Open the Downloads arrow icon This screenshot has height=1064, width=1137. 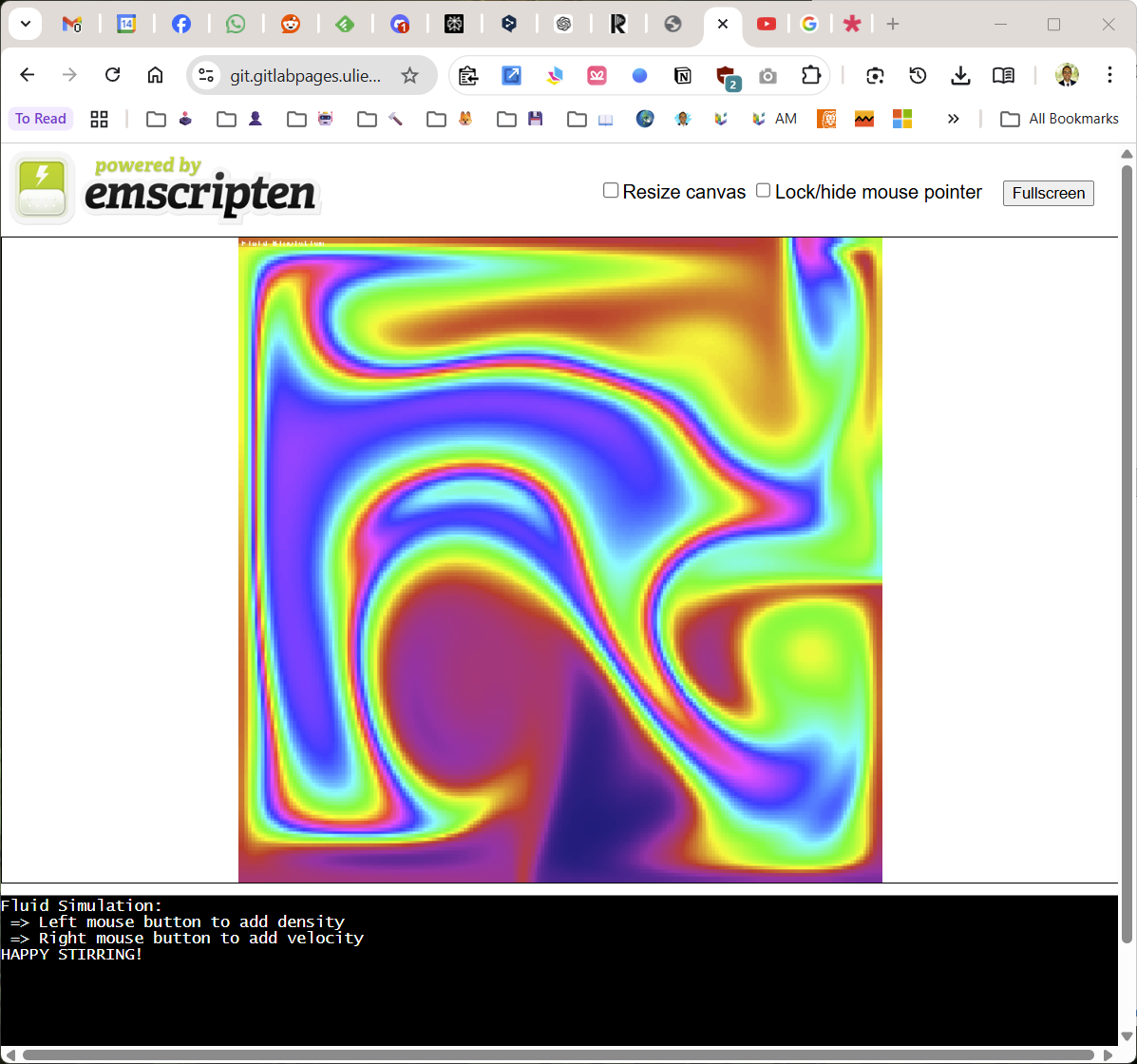coord(960,75)
